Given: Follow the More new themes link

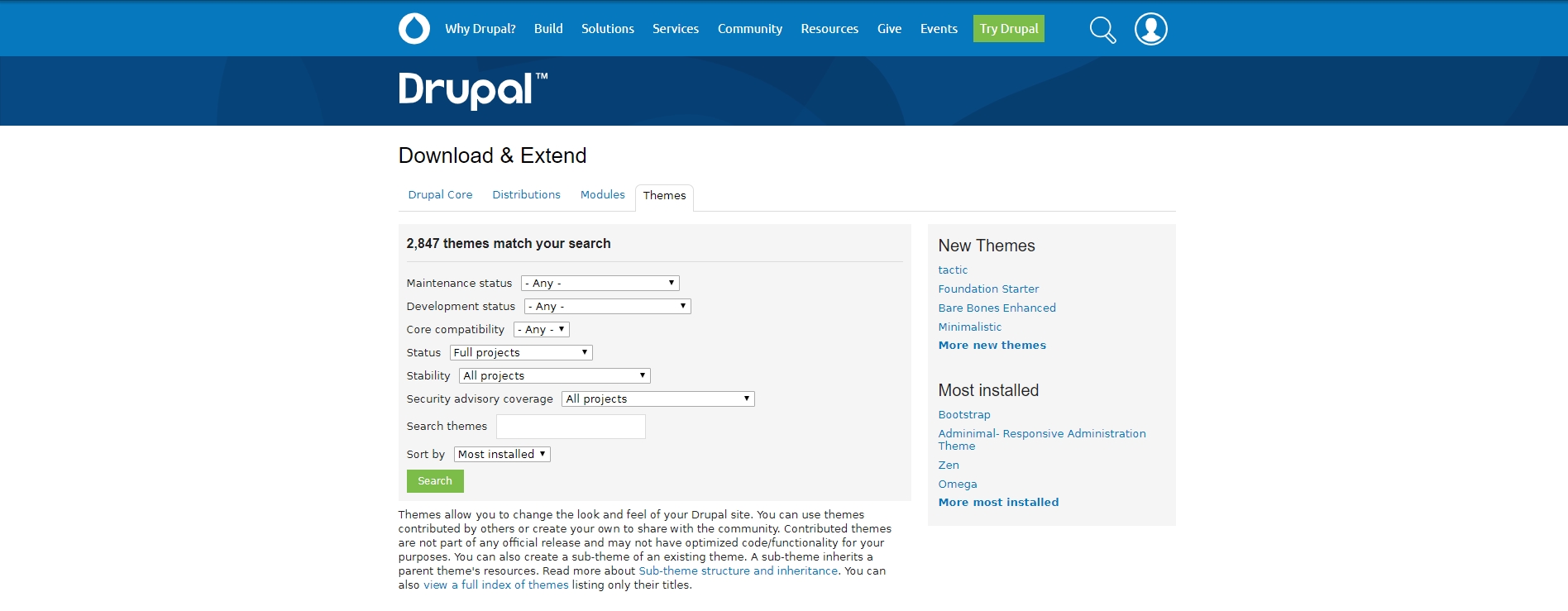Looking at the screenshot, I should tap(992, 346).
